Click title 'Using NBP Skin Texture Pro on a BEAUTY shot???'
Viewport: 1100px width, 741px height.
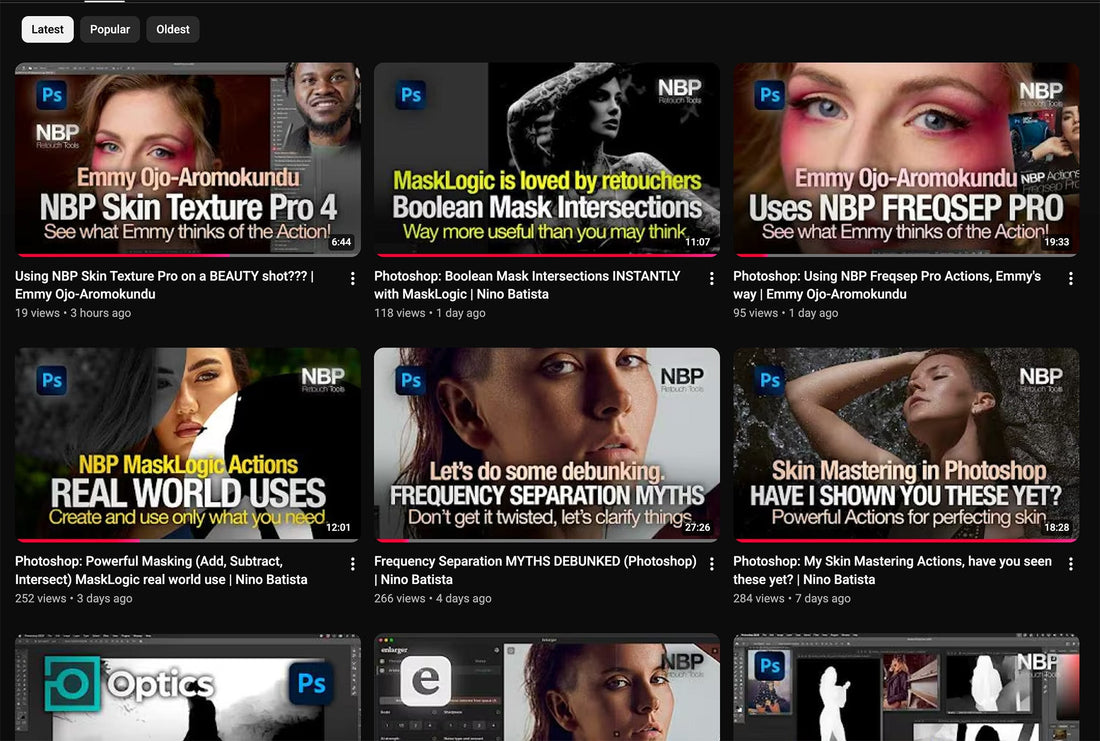coord(164,285)
